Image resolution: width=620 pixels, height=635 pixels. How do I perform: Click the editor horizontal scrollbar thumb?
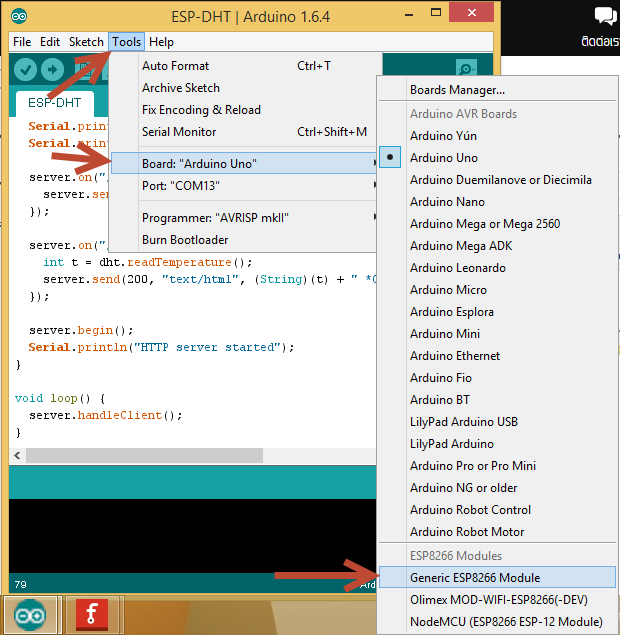pyautogui.click(x=145, y=455)
